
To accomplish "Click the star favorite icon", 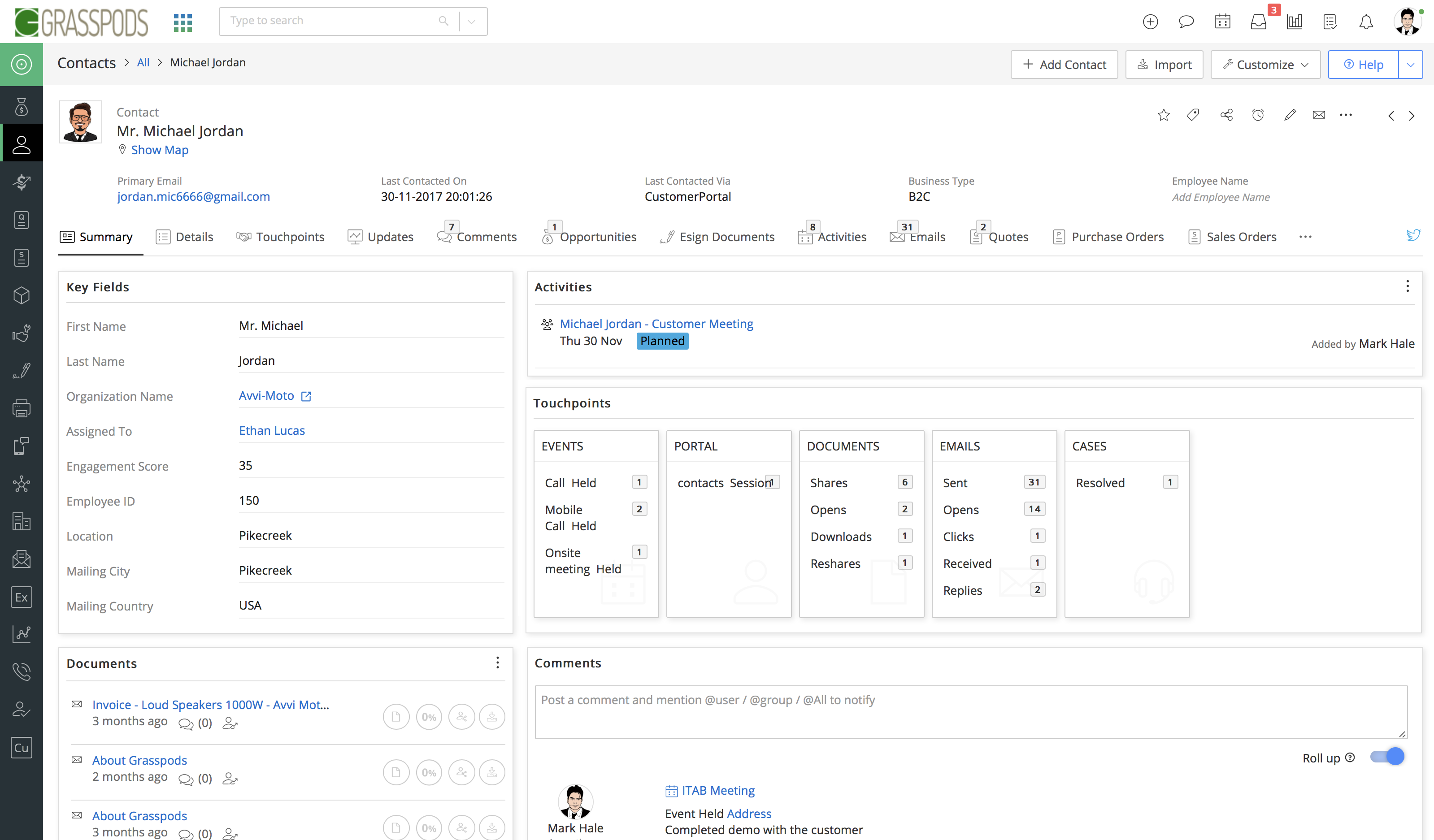I will coord(1163,116).
